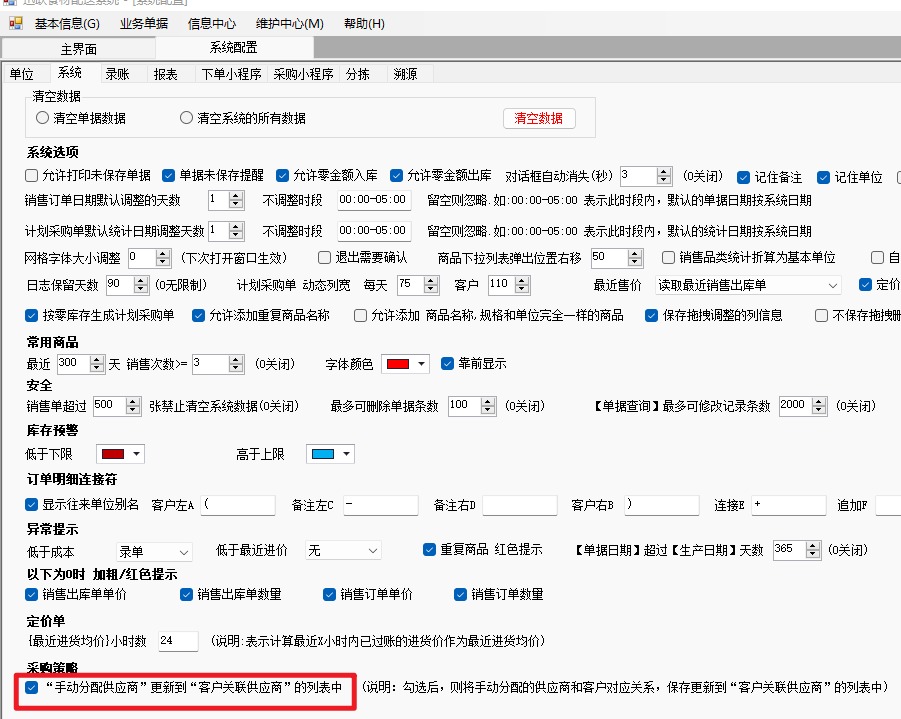The image size is (901, 719).
Task: Click 销售订单 不调整时段 field
Action: tap(374, 200)
